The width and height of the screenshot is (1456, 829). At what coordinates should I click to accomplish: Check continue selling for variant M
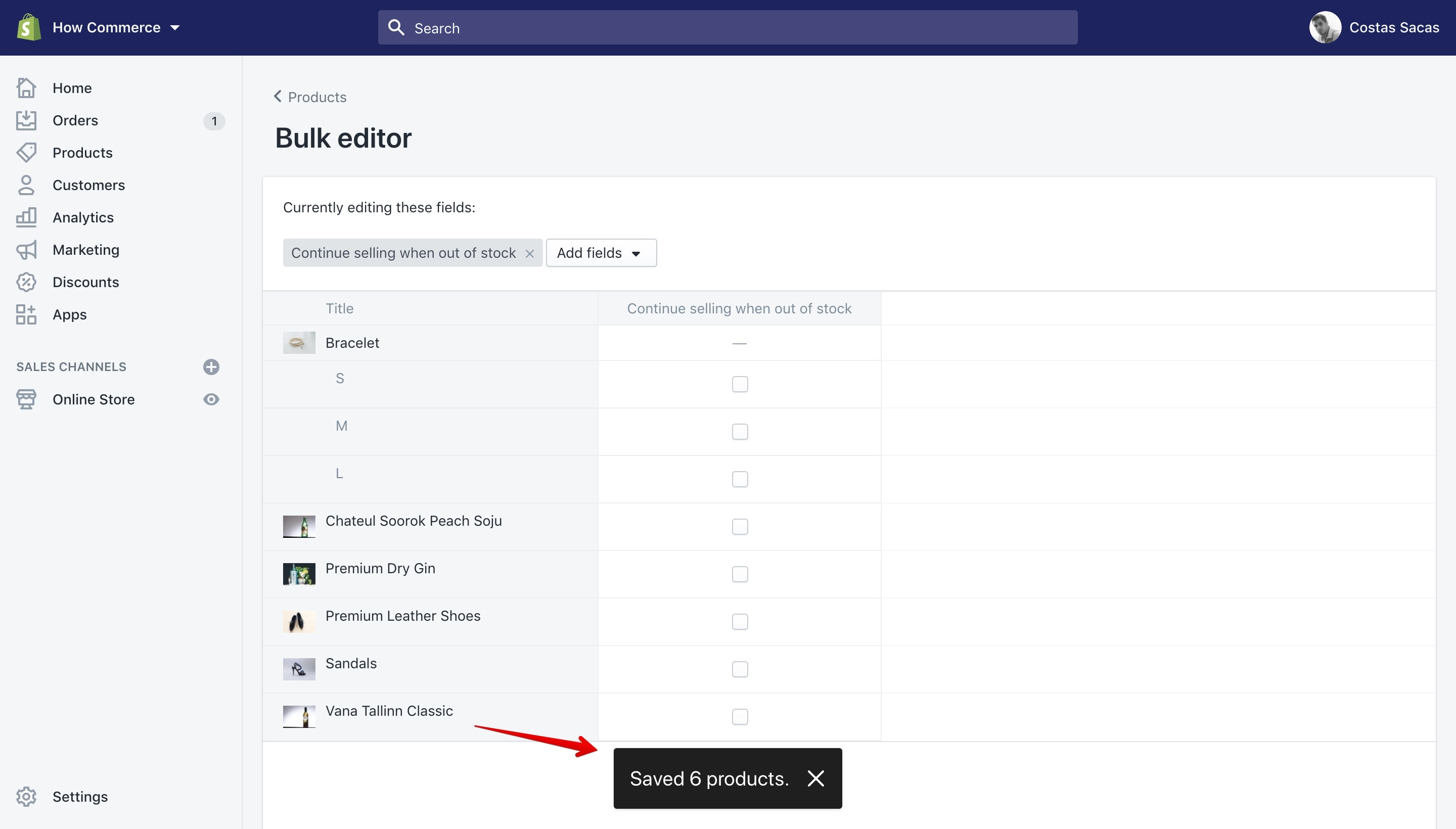(x=740, y=432)
